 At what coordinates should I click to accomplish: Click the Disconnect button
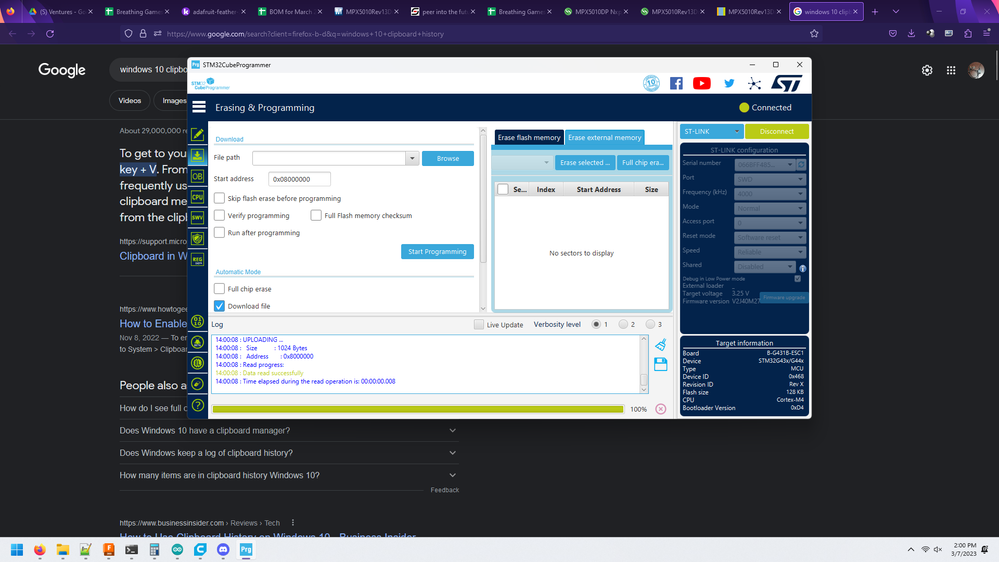pos(777,131)
